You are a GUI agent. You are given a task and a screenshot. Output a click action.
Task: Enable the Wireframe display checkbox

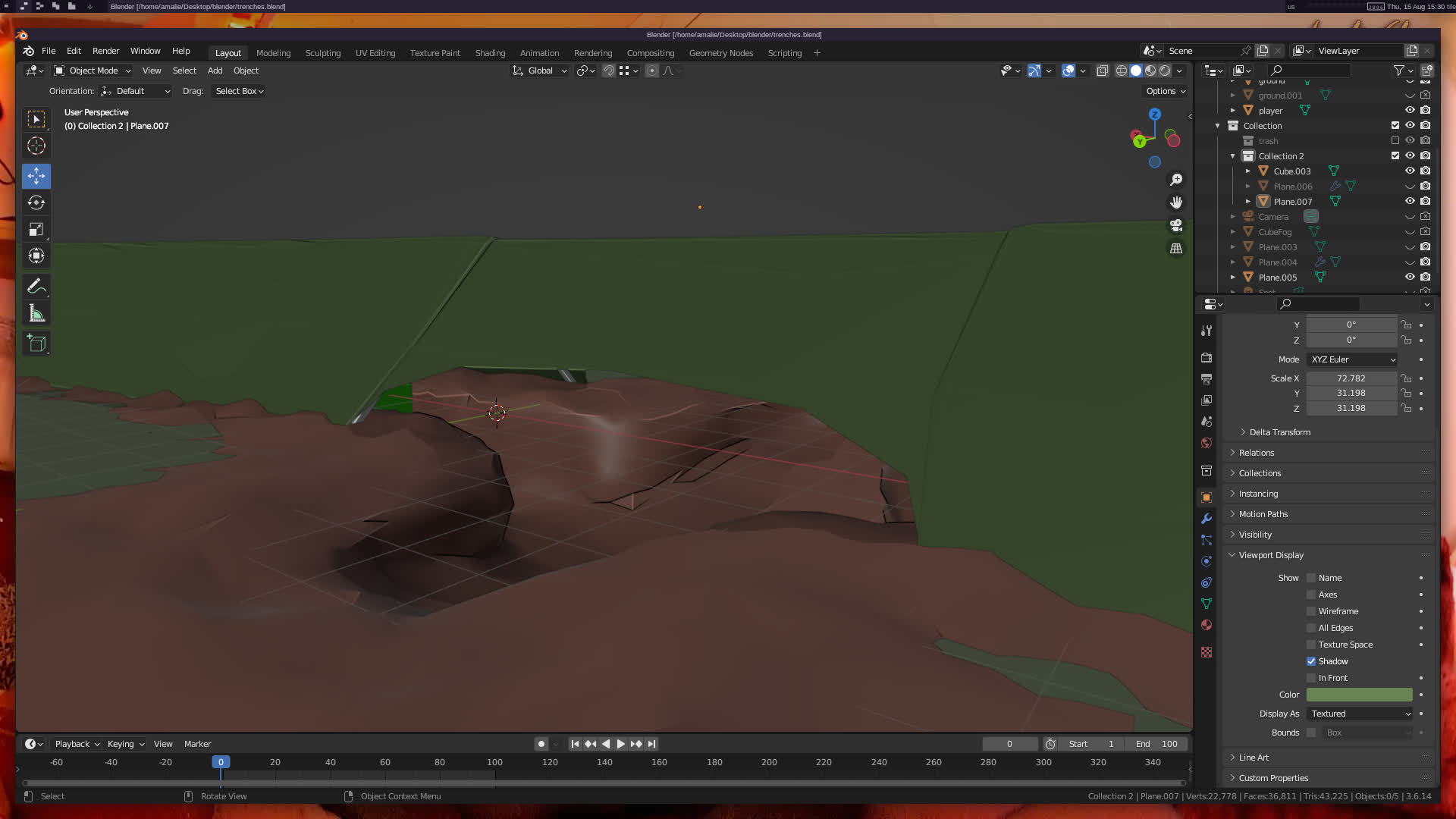click(1311, 611)
